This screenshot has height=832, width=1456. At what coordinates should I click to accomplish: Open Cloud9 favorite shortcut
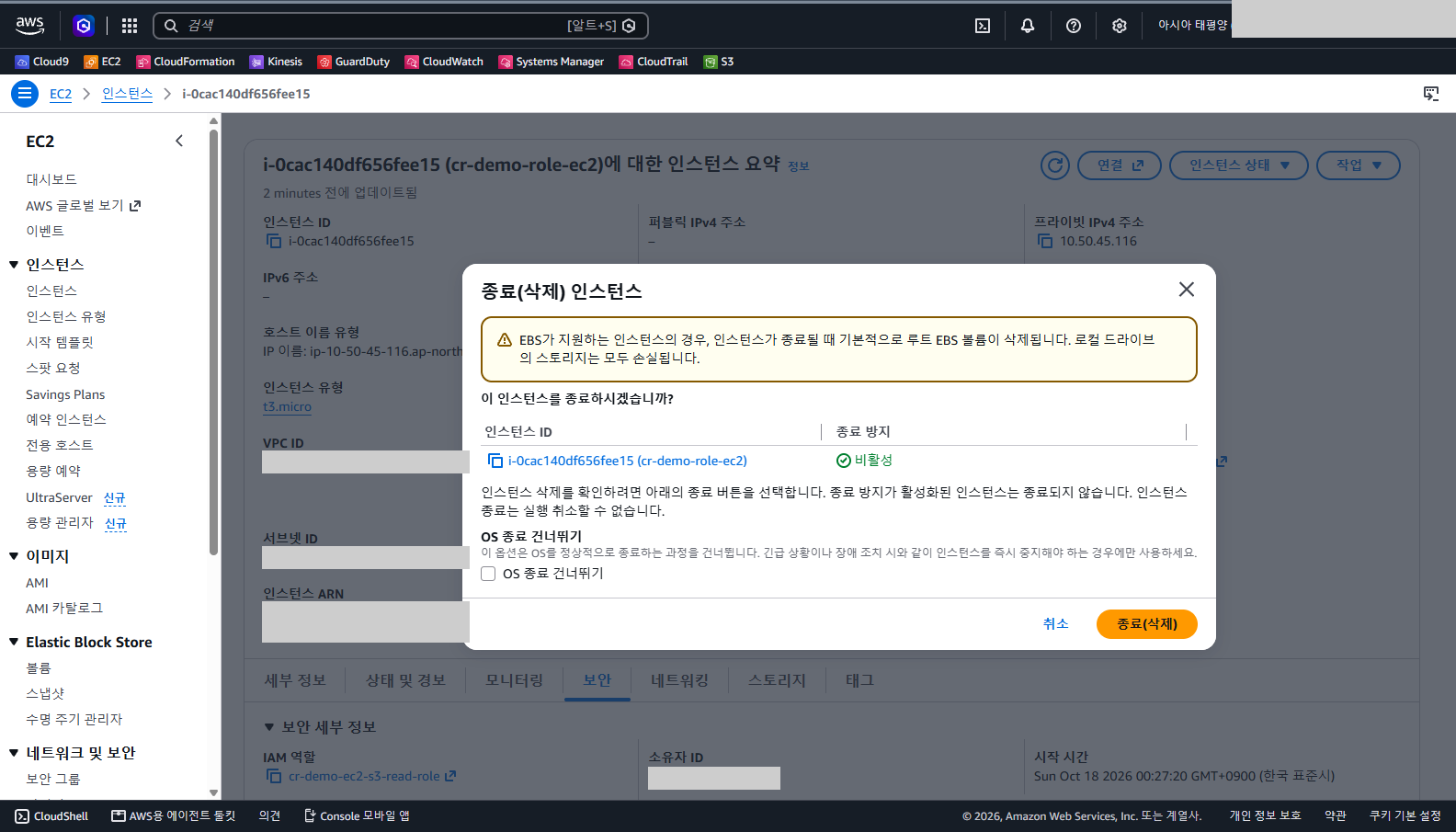pyautogui.click(x=42, y=62)
